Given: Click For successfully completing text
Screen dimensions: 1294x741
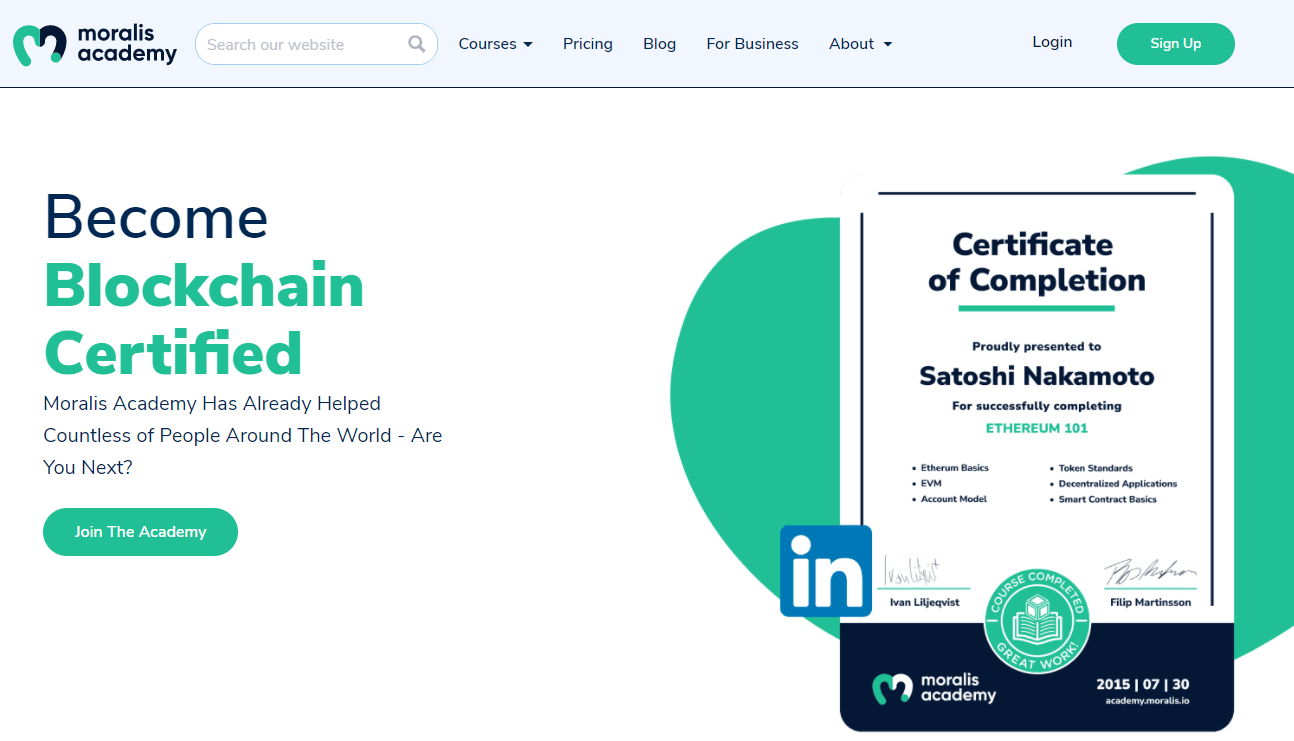Looking at the screenshot, I should click(1037, 406).
